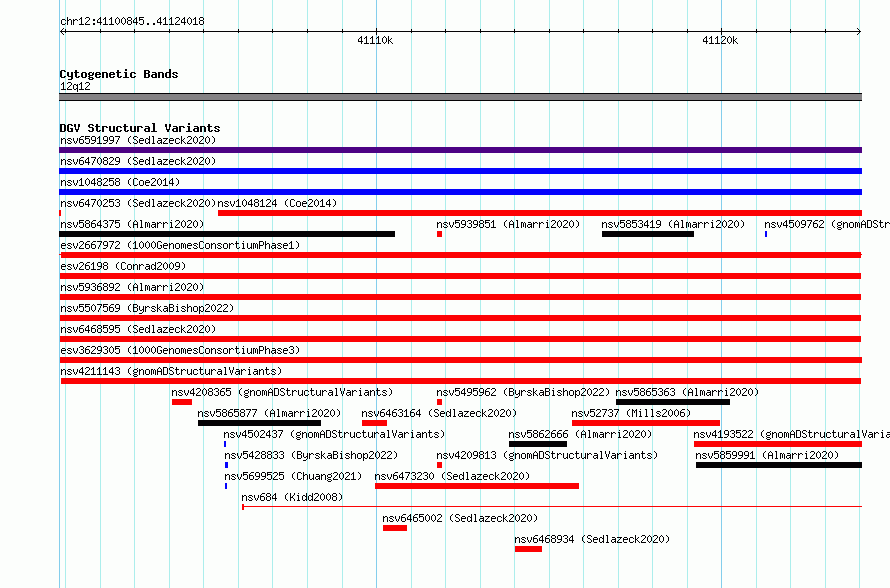The width and height of the screenshot is (890, 588).
Task: Click nsv4502437 (gnomADStructuralVariants) label
Action: pos(334,434)
